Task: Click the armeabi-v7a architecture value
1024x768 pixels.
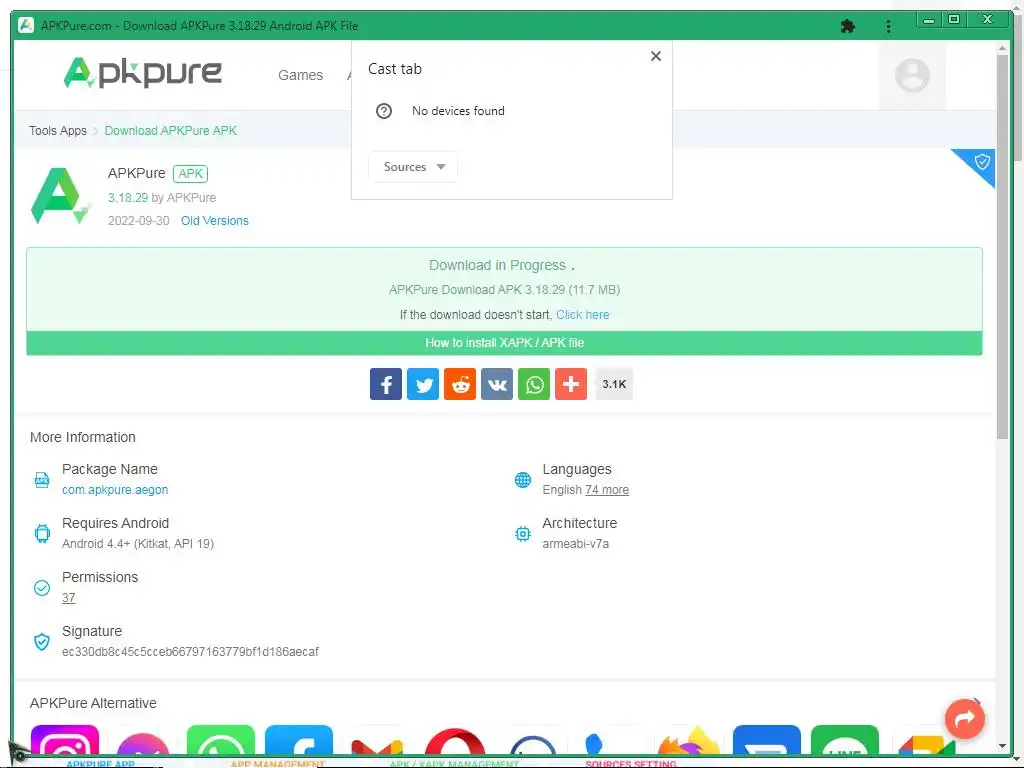Action: coord(575,544)
